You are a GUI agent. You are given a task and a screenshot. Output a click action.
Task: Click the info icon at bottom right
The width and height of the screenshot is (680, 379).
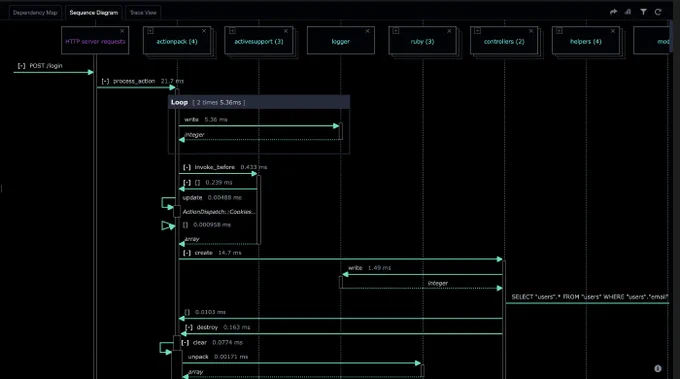pyautogui.click(x=658, y=368)
